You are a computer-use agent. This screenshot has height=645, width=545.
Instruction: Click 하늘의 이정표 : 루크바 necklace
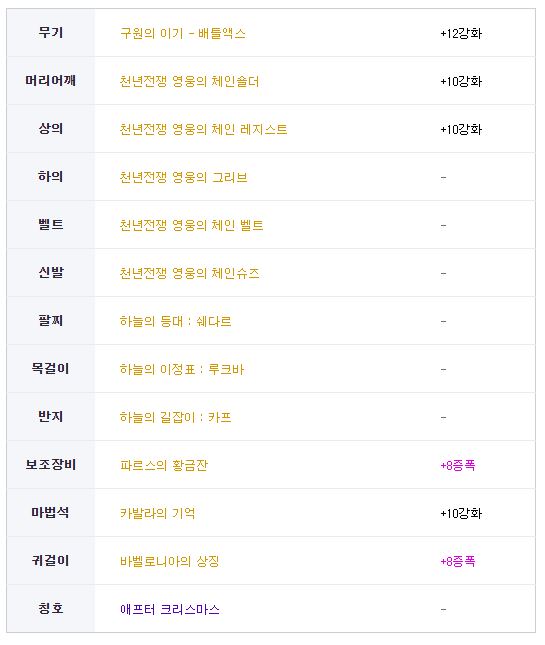point(182,369)
